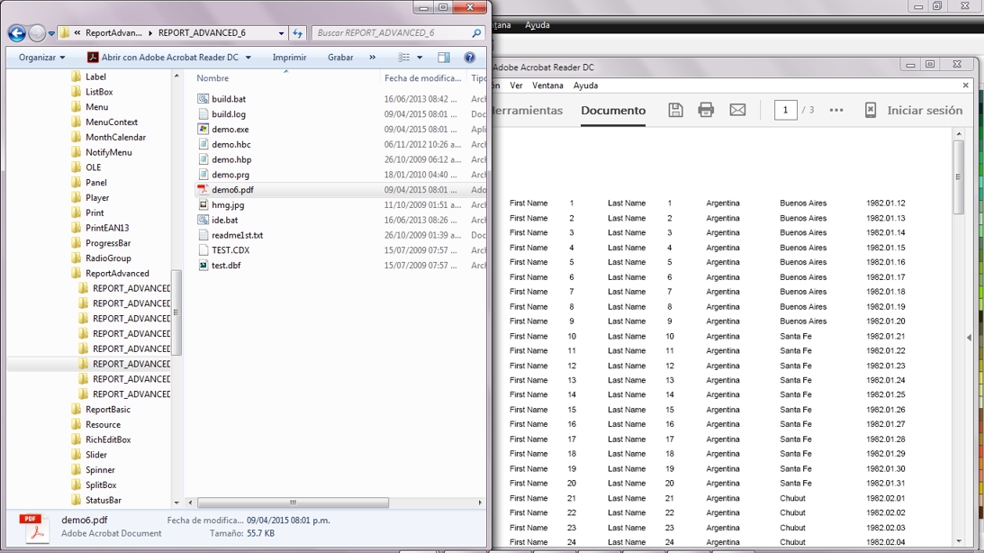Open the ReportBasic folder in tree

[x=108, y=409]
